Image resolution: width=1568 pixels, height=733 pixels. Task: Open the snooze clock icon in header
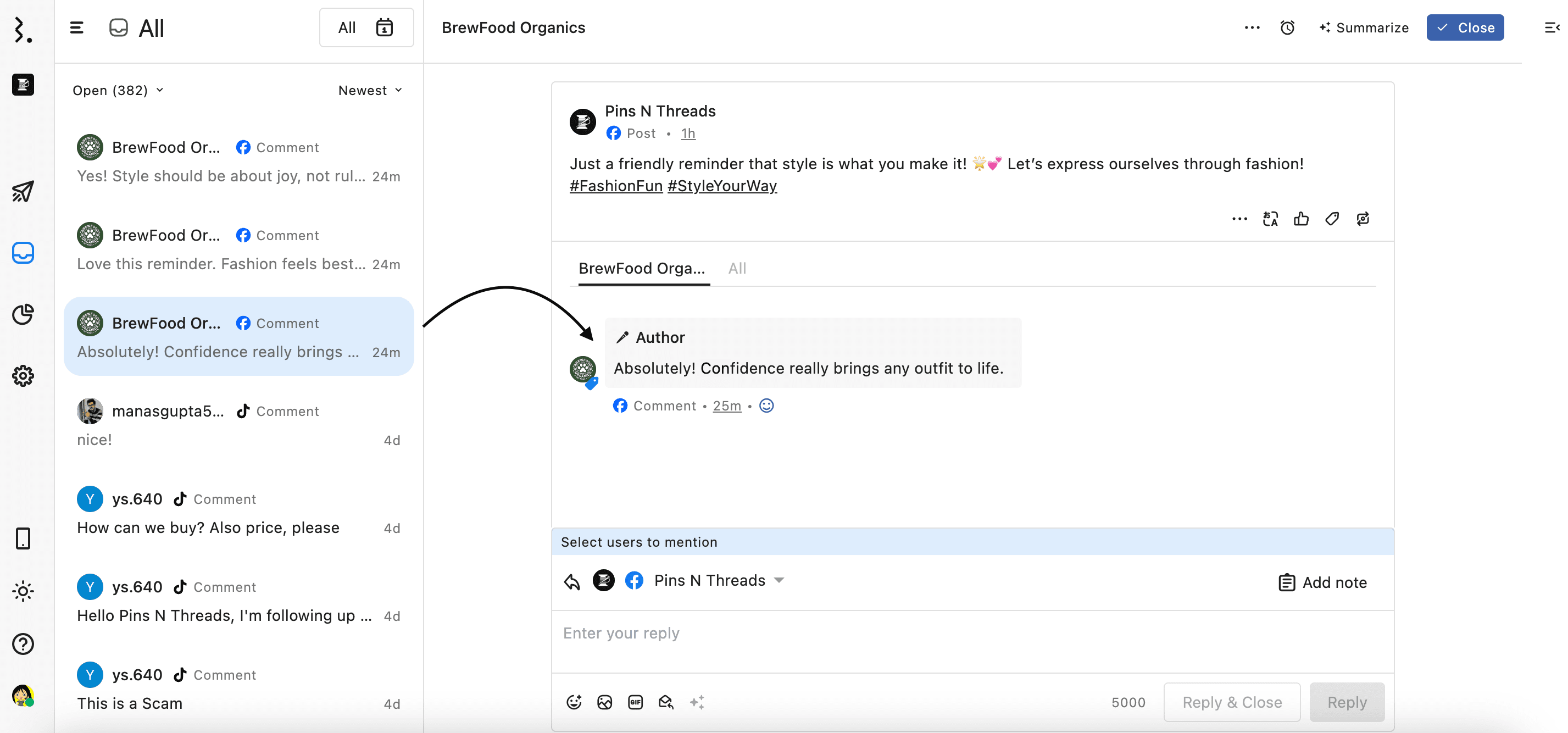pyautogui.click(x=1287, y=28)
